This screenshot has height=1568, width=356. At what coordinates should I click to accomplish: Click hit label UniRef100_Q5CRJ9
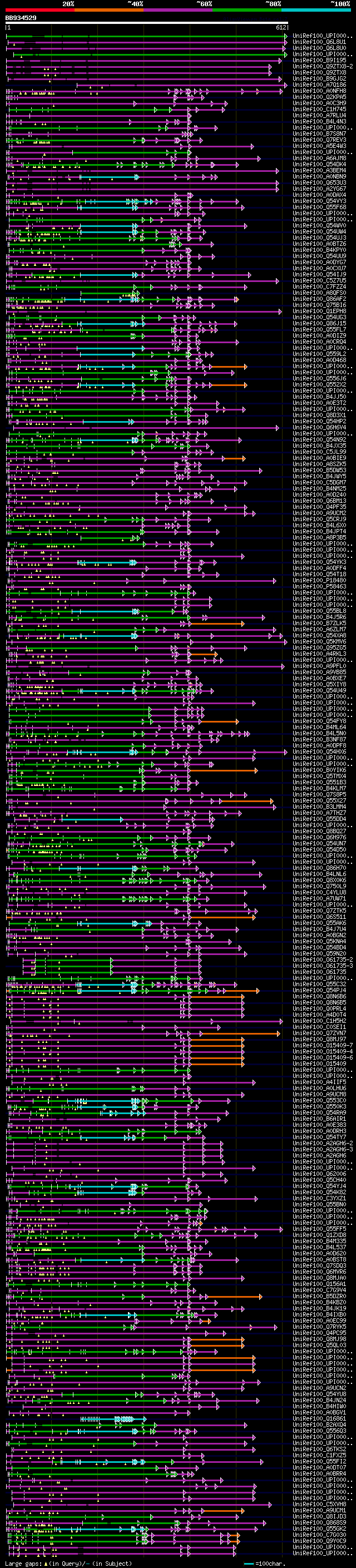[x=319, y=519]
